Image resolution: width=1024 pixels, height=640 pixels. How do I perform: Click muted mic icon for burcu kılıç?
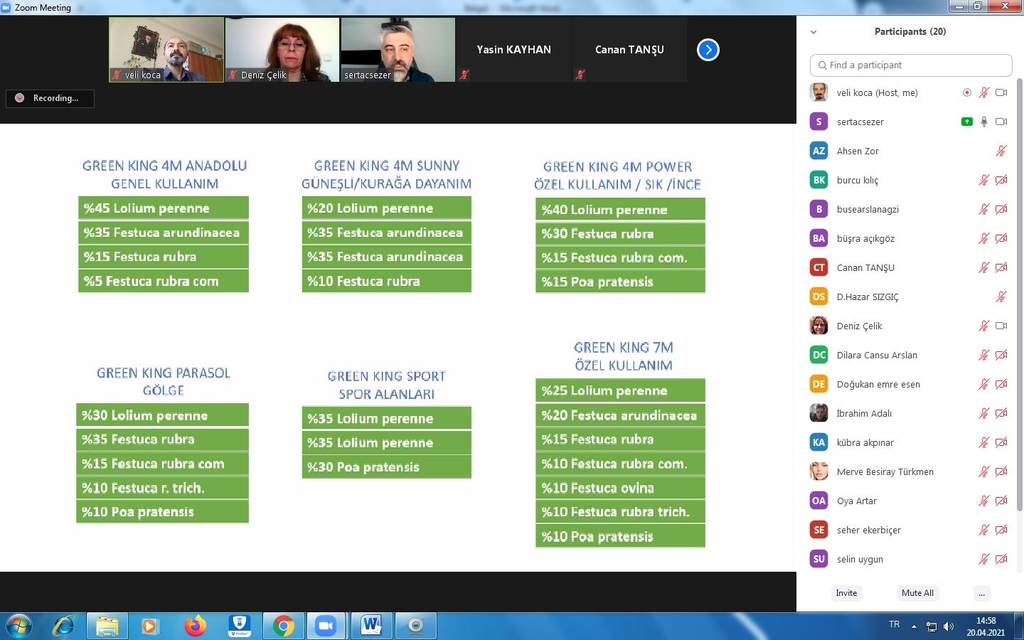(x=984, y=180)
